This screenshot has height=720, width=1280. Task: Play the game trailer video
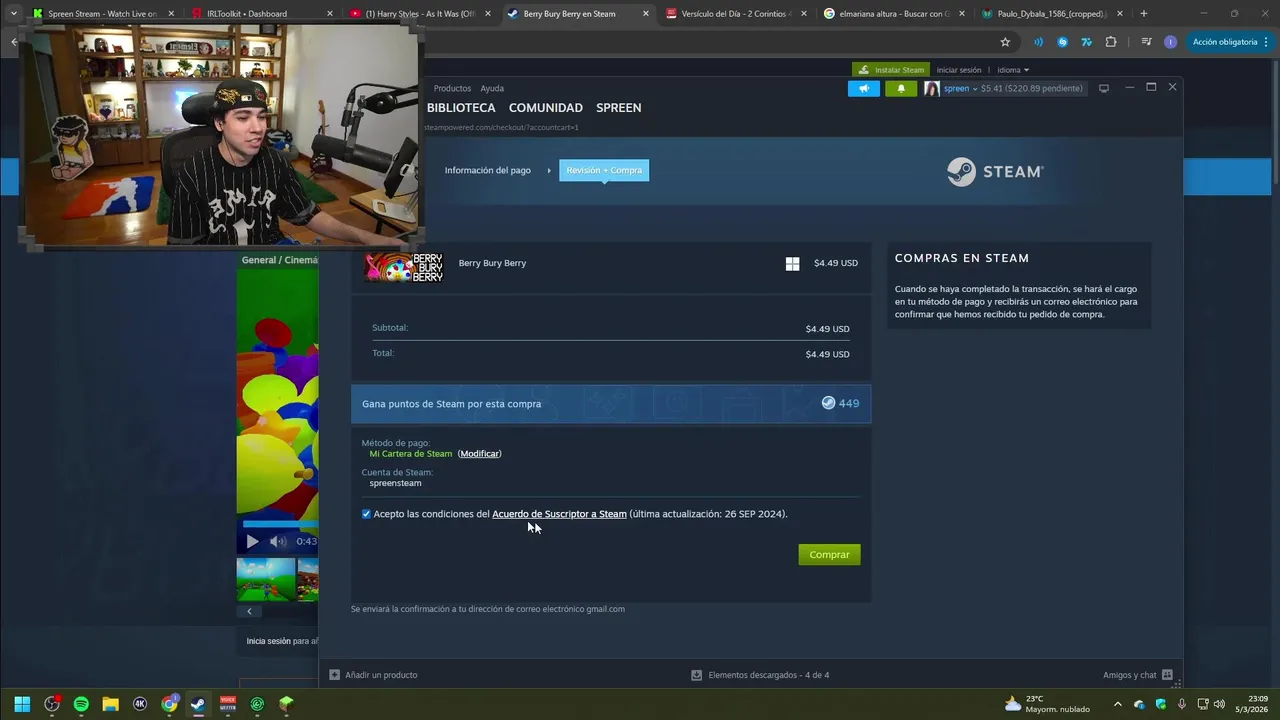[x=252, y=541]
